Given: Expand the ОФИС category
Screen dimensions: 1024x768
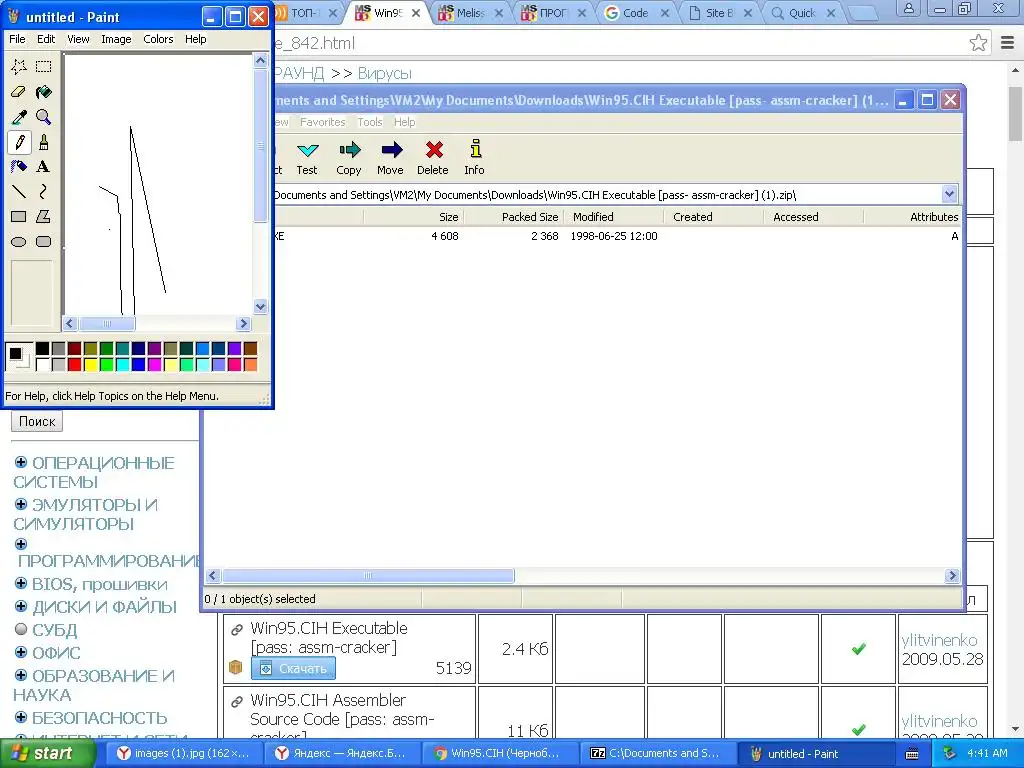Looking at the screenshot, I should pos(21,652).
